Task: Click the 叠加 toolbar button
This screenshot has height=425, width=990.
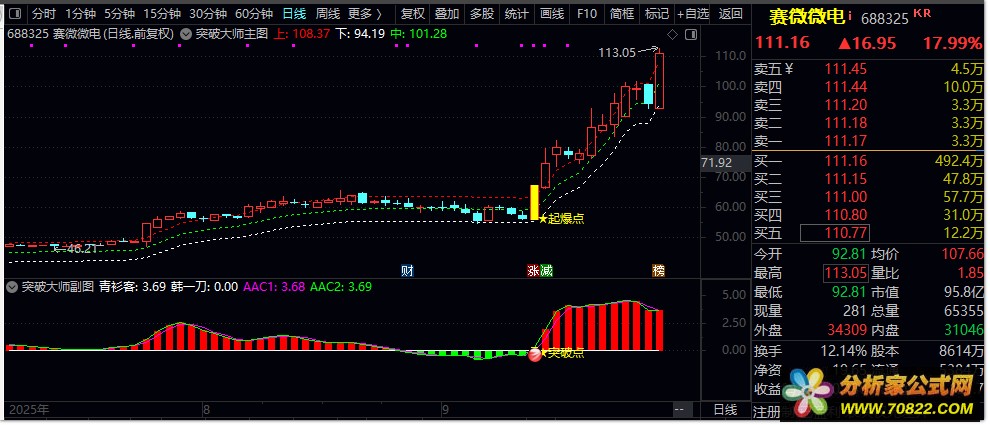Action: point(447,13)
